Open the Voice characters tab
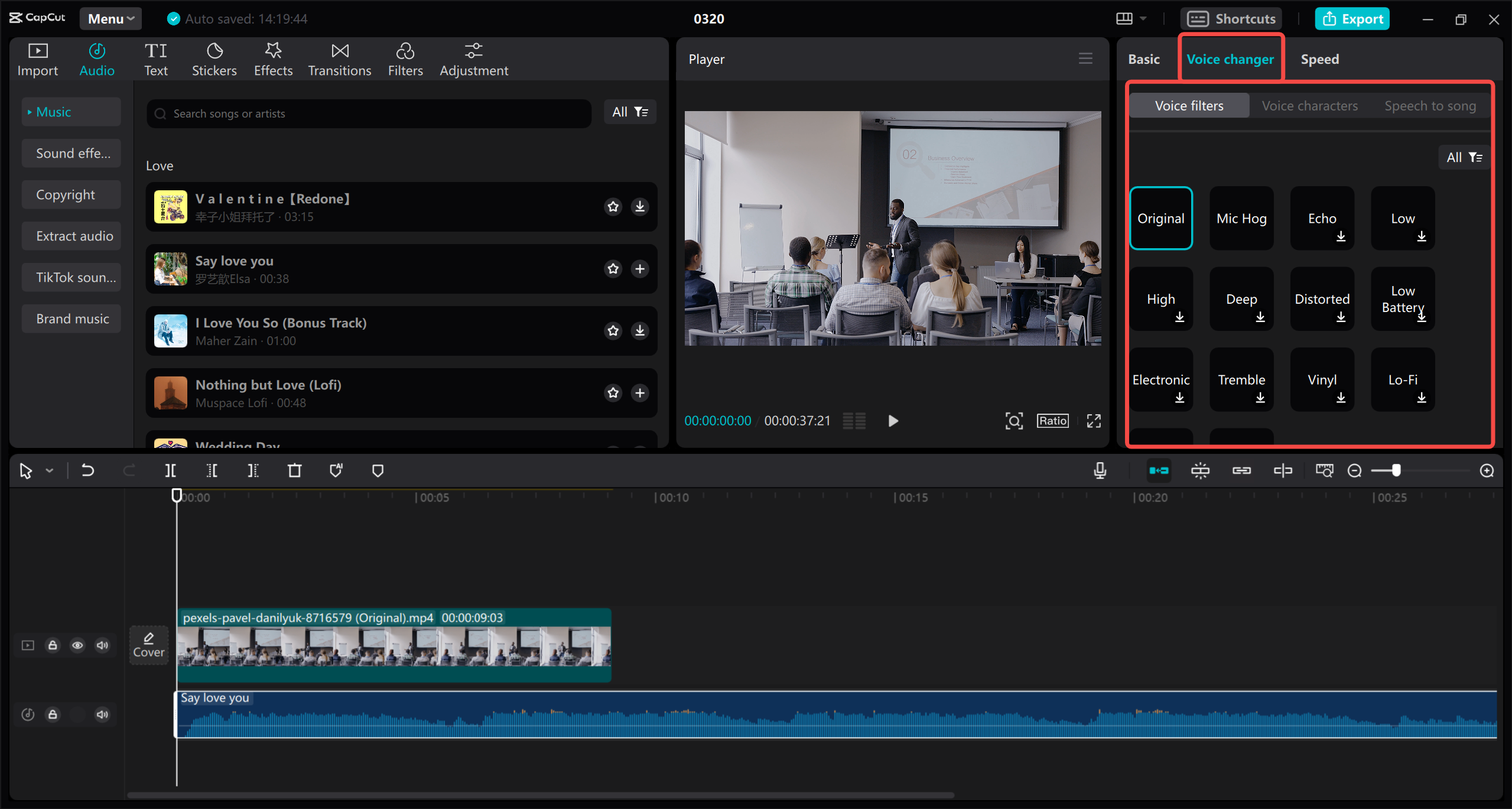The height and width of the screenshot is (809, 1512). click(x=1309, y=105)
